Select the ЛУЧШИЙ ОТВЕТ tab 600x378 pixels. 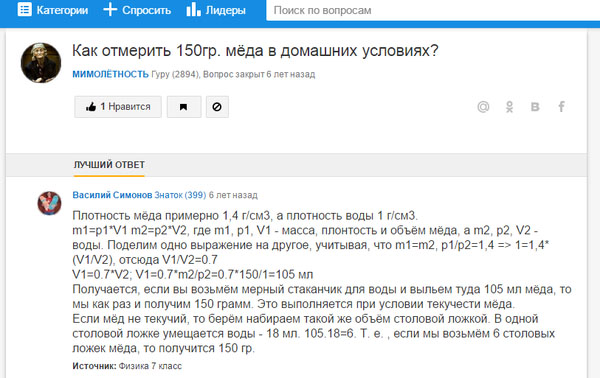click(109, 165)
